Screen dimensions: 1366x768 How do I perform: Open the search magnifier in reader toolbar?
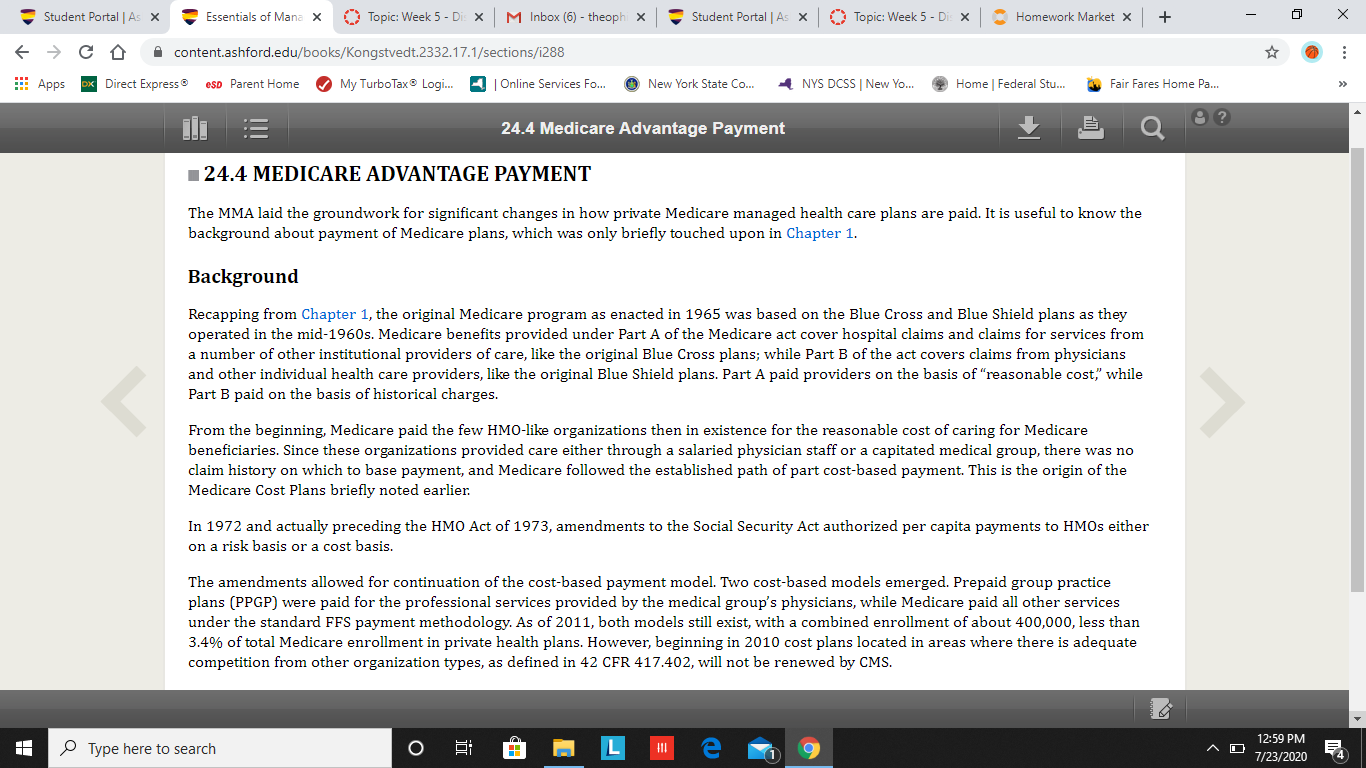[1152, 128]
